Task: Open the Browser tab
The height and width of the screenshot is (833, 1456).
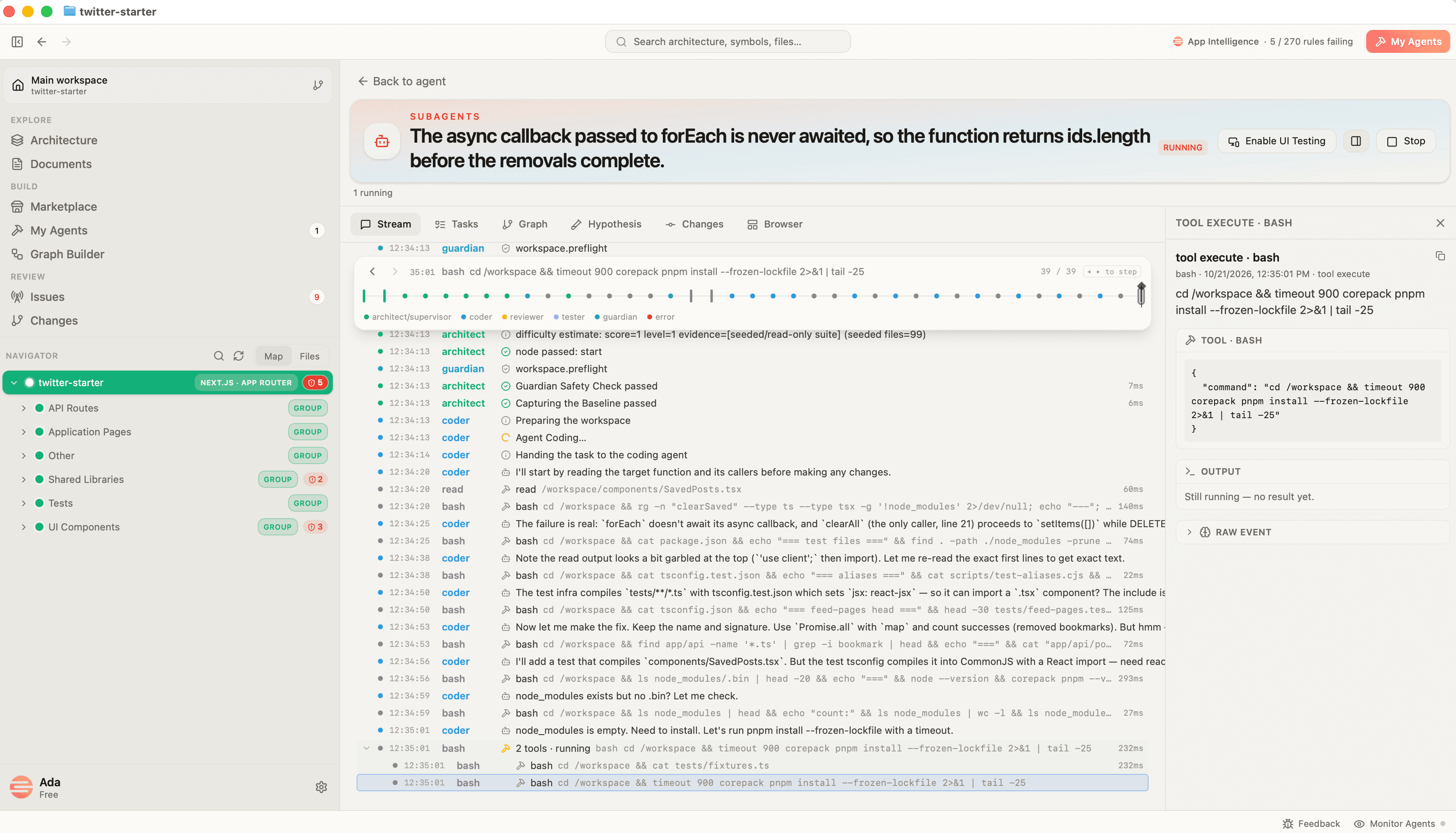Action: click(x=775, y=224)
